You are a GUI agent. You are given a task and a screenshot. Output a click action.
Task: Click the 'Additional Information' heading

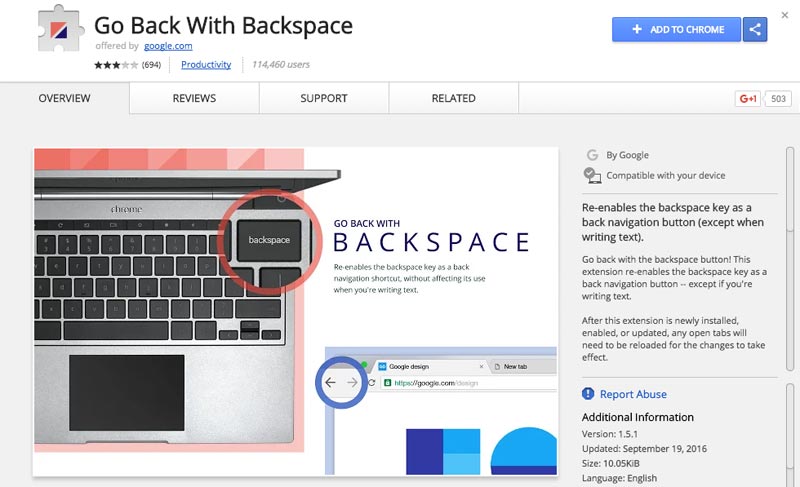pyautogui.click(x=638, y=417)
